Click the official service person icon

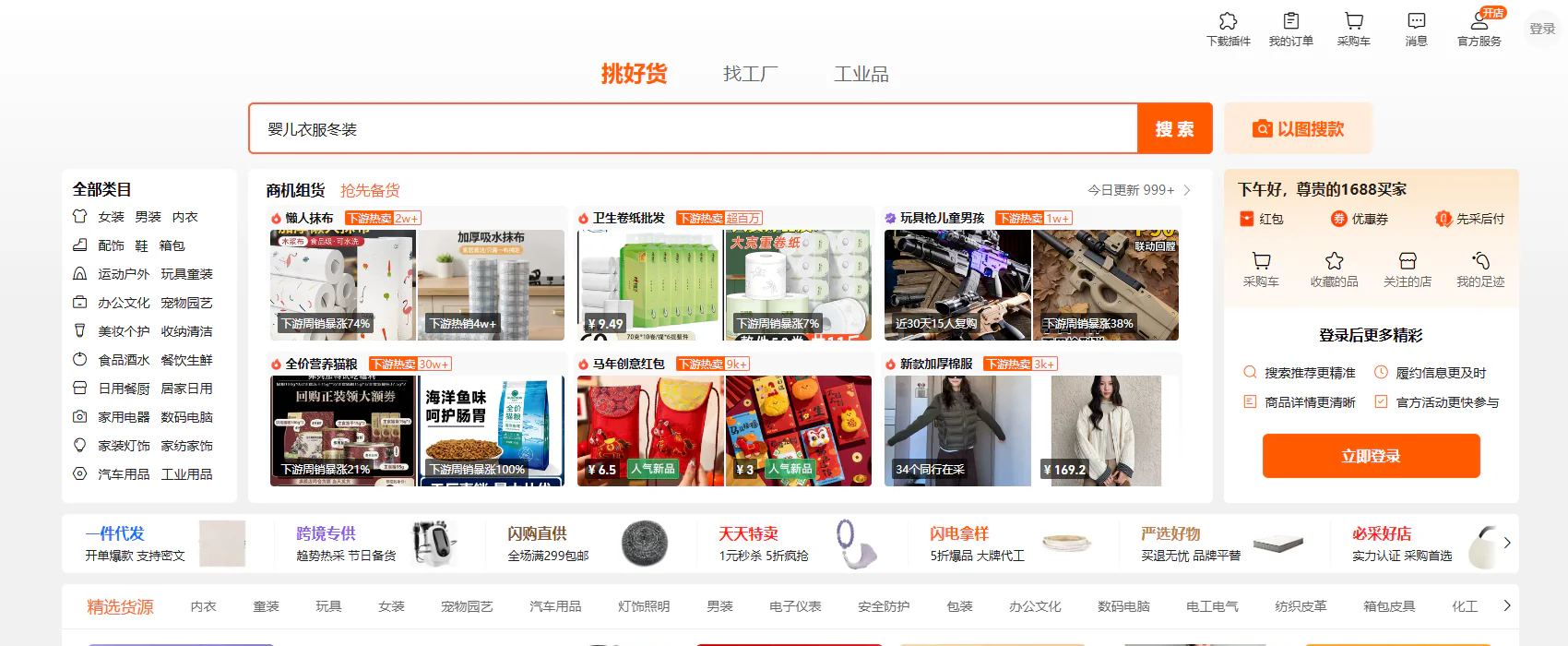pos(1479,21)
